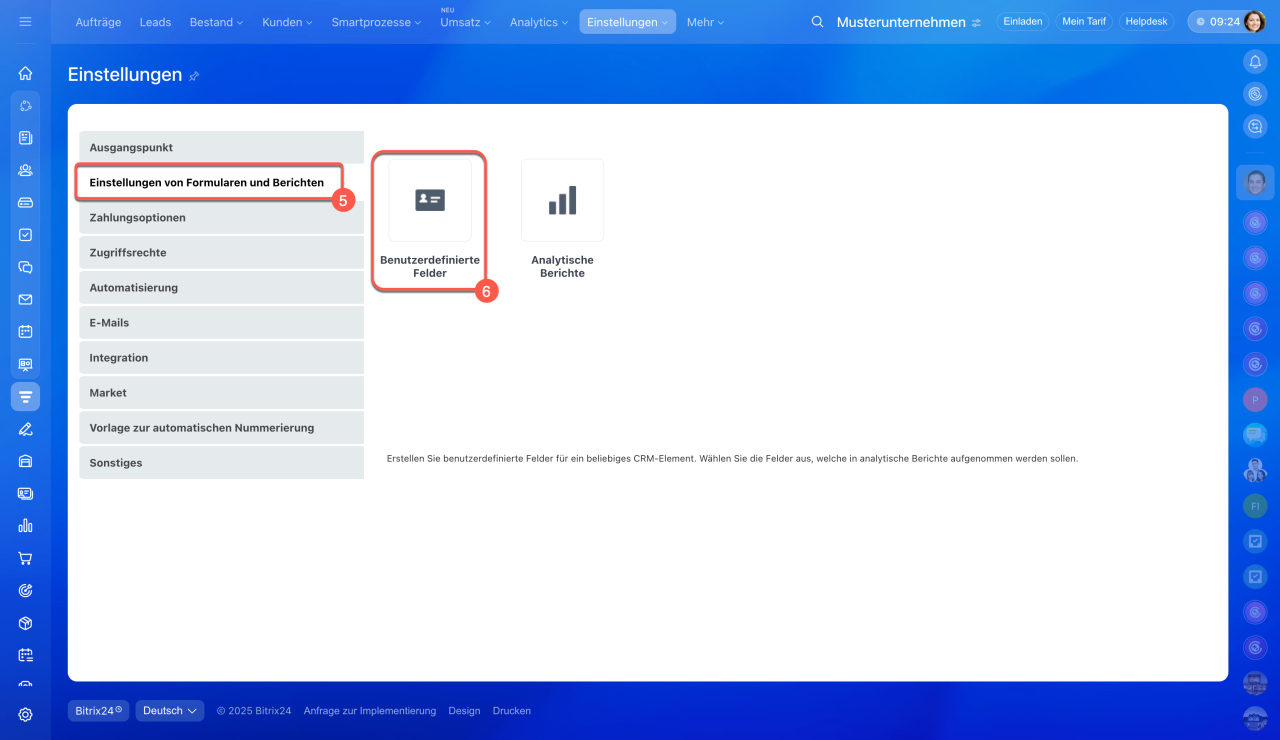
Task: Open the 'P' contact avatar in right panel
Action: pyautogui.click(x=1255, y=400)
